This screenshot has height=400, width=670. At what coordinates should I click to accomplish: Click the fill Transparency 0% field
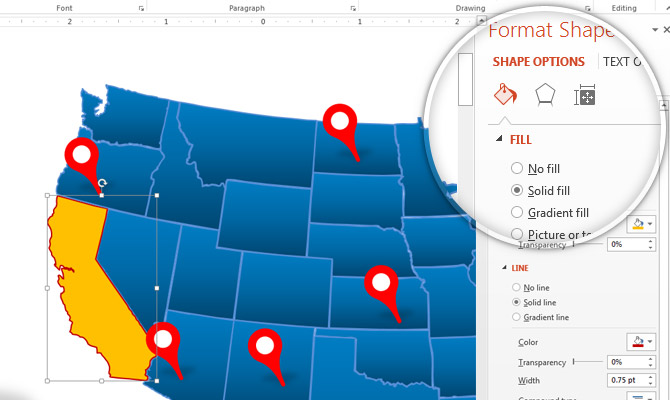627,244
